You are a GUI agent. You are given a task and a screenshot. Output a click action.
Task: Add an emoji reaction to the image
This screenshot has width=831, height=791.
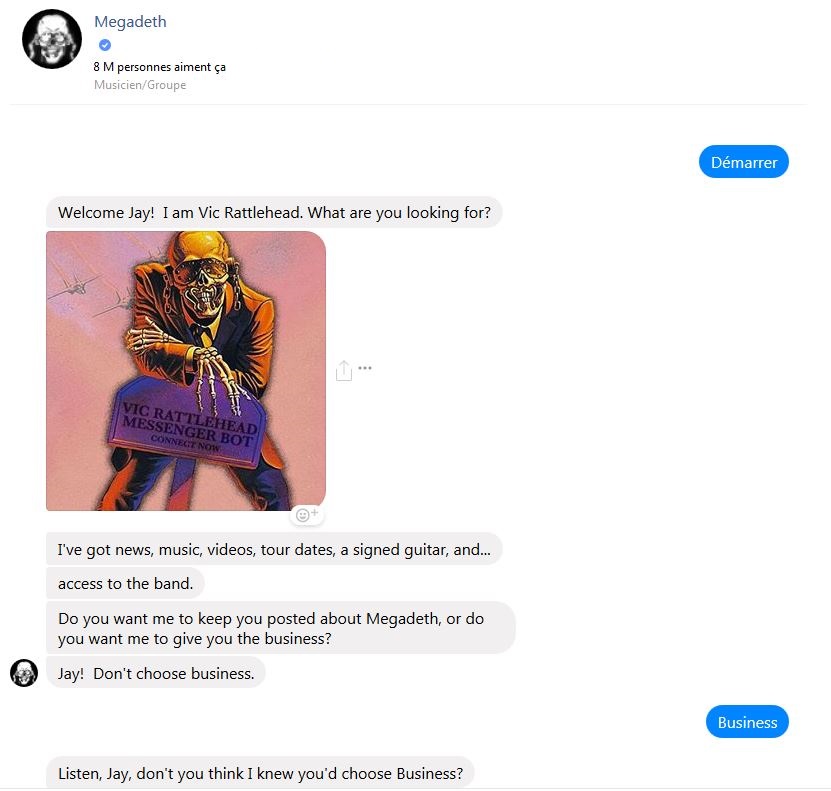(x=306, y=515)
